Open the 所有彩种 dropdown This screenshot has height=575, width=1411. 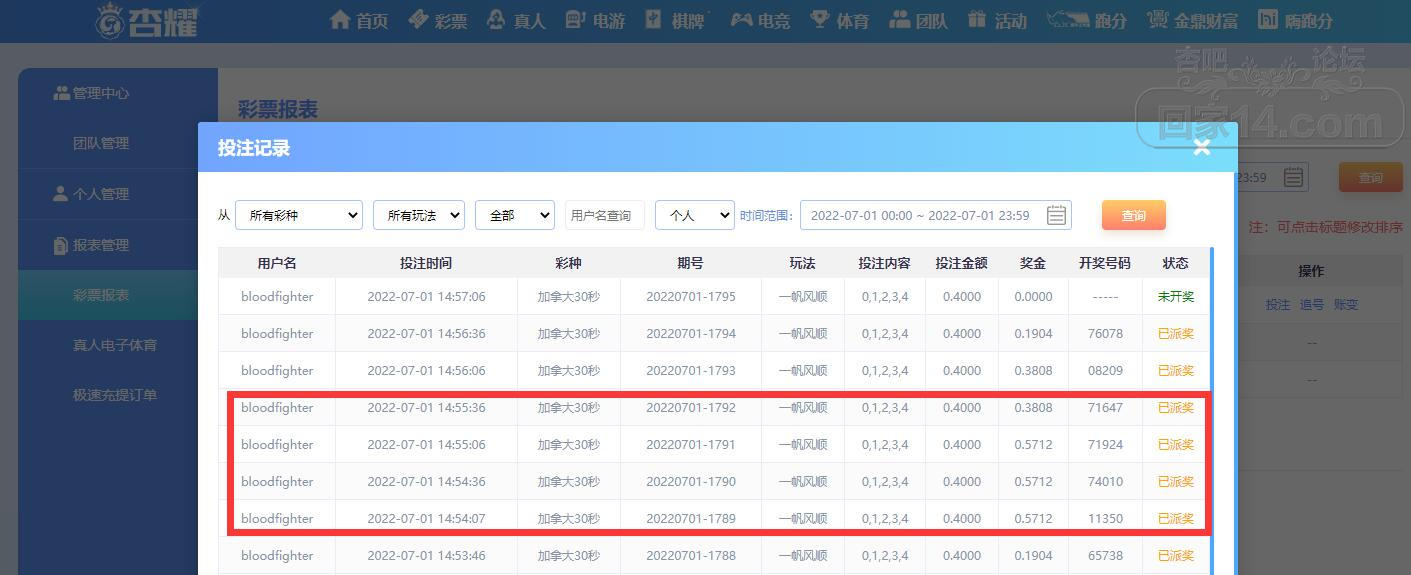point(299,215)
